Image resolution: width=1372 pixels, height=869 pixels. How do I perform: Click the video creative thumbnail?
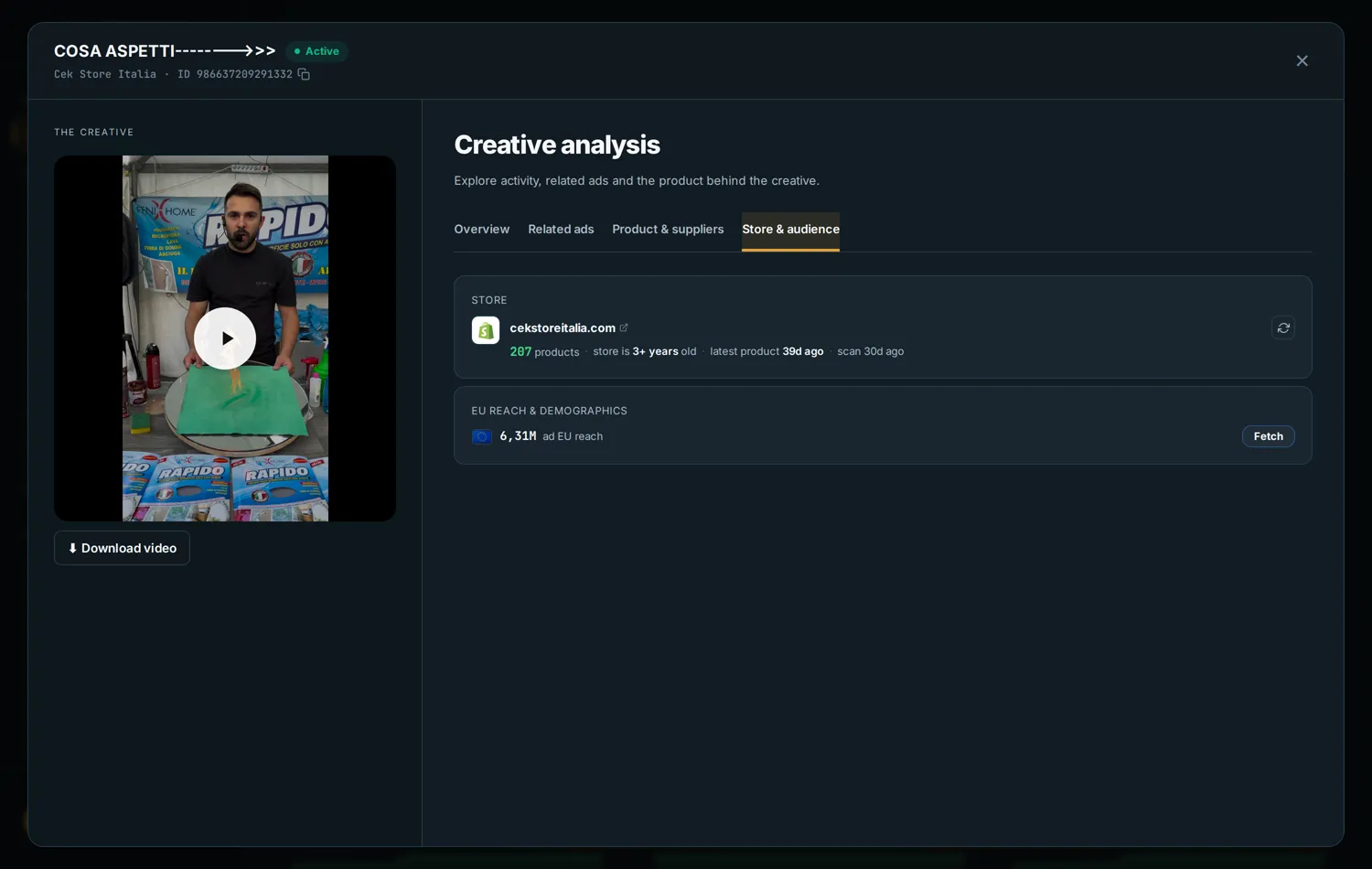[x=225, y=338]
